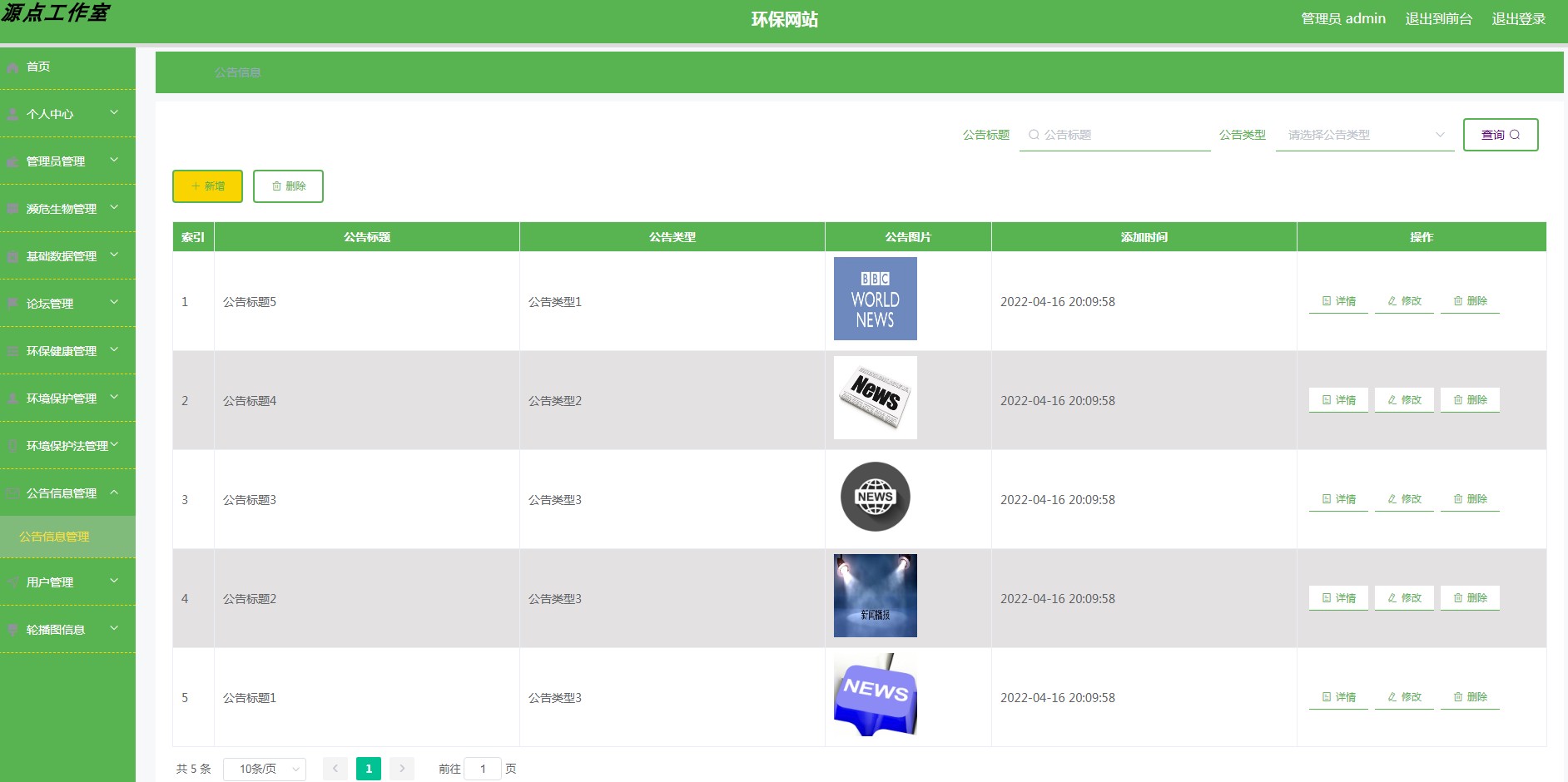Click the 轮播图信息 sidebar icon

[x=12, y=629]
